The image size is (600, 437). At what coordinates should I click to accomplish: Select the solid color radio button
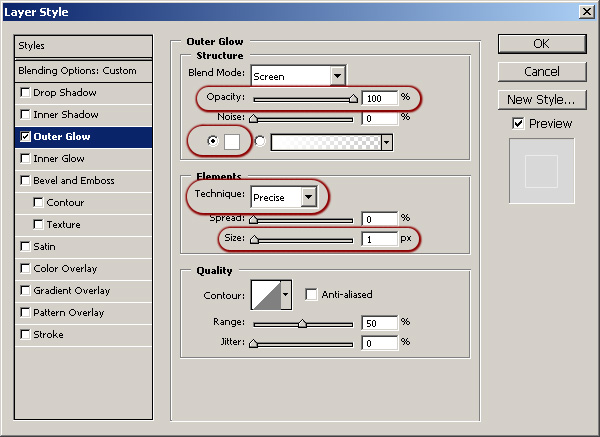(212, 142)
